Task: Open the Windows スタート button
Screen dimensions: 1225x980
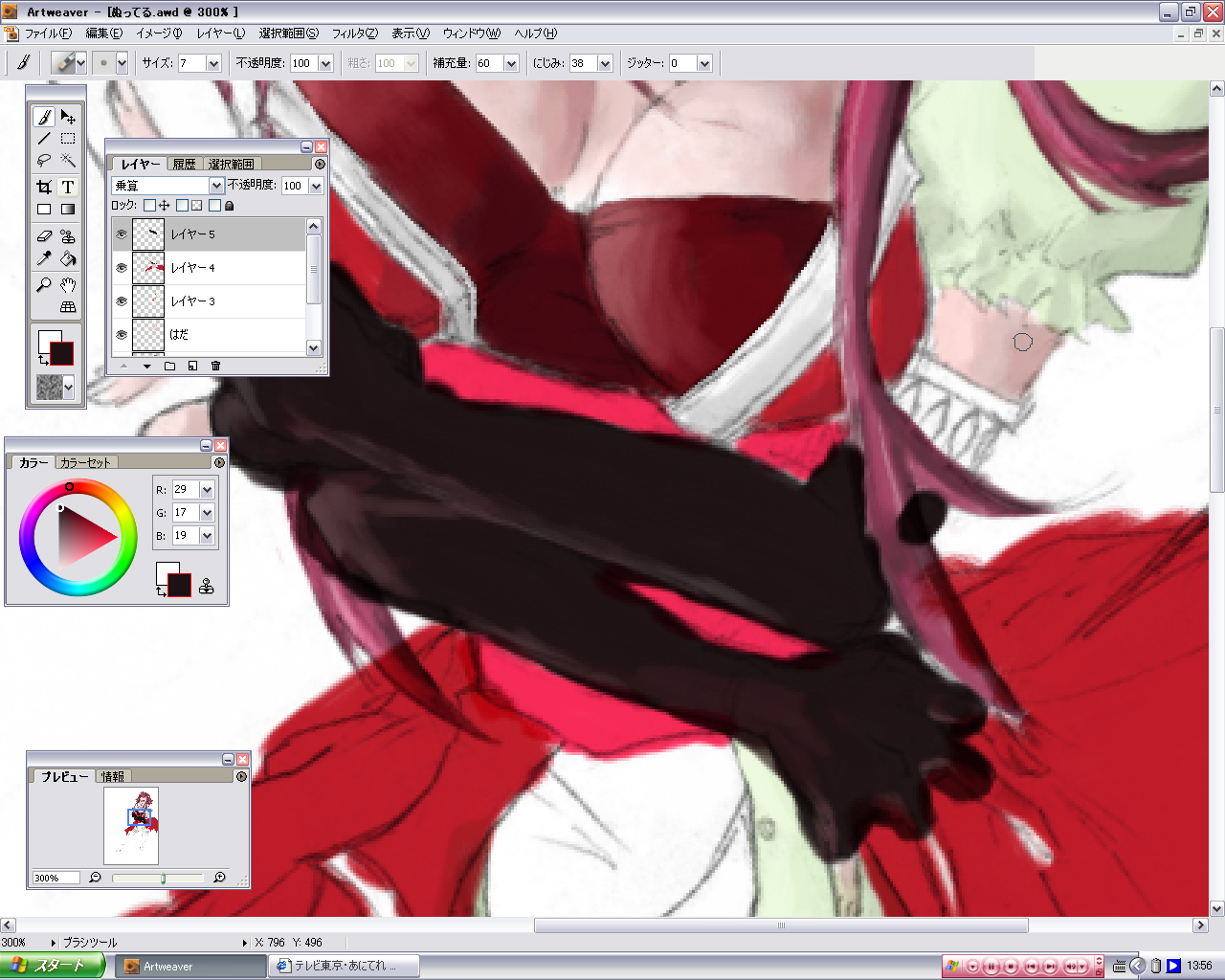Action: click(x=52, y=966)
